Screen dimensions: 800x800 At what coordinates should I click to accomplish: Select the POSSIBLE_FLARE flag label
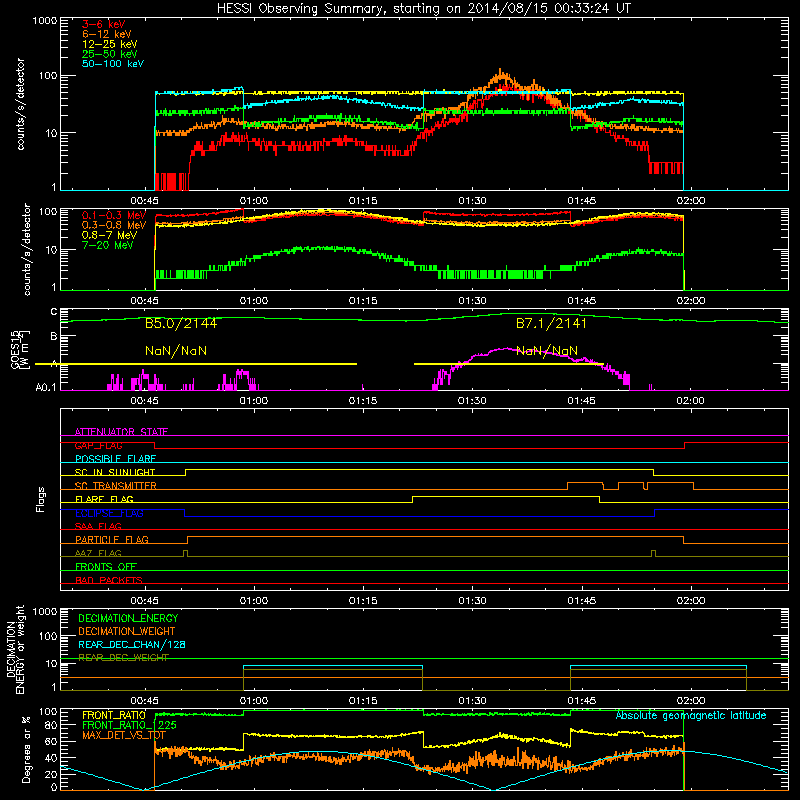[115, 459]
